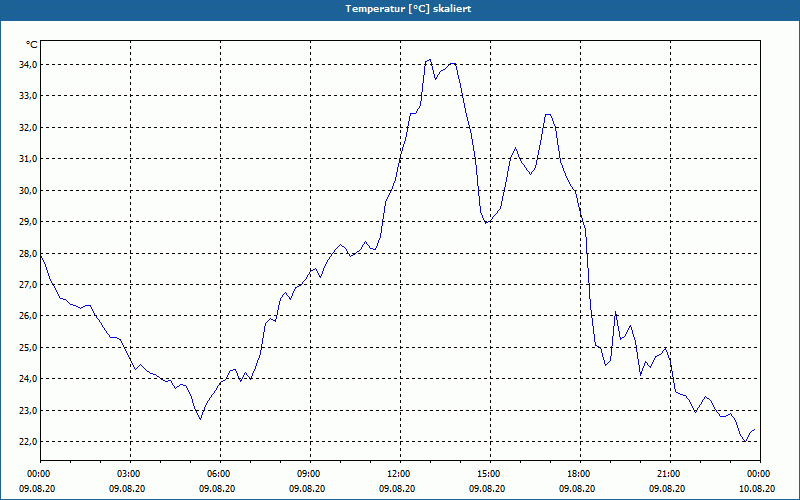Select the 26,0 value on the temperature axis
This screenshot has width=800, height=500.
[x=29, y=316]
